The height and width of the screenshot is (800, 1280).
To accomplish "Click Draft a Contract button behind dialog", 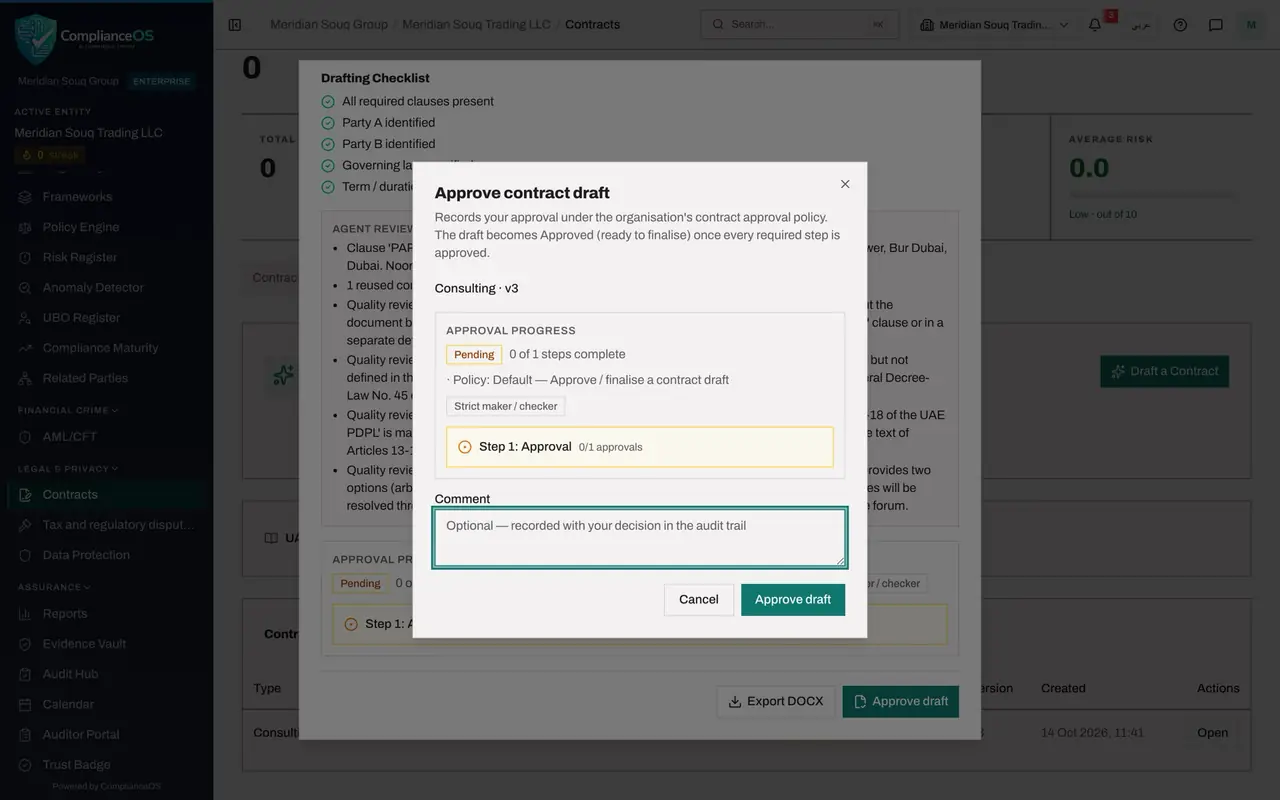I will tap(1164, 371).
